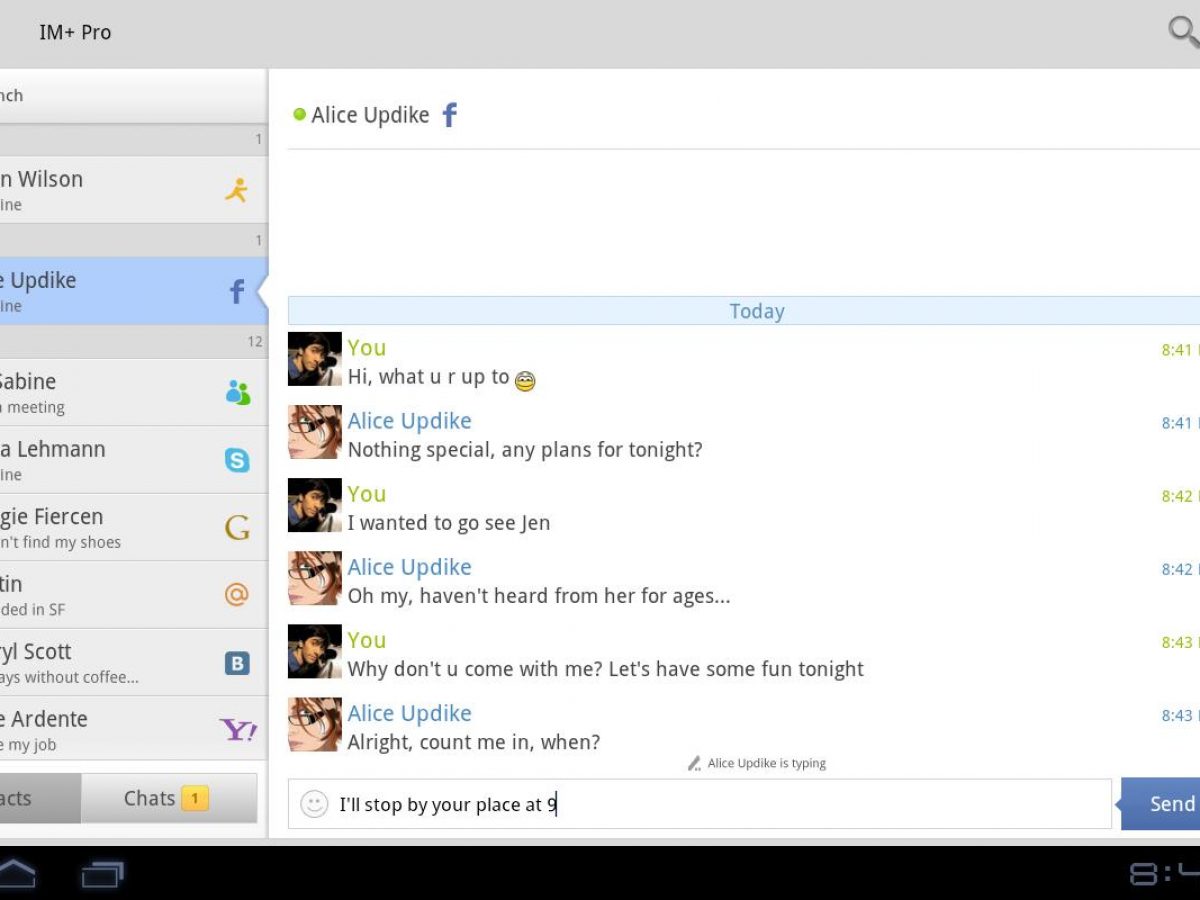Click the VK icon beside Scott
1200x900 pixels.
(x=237, y=663)
